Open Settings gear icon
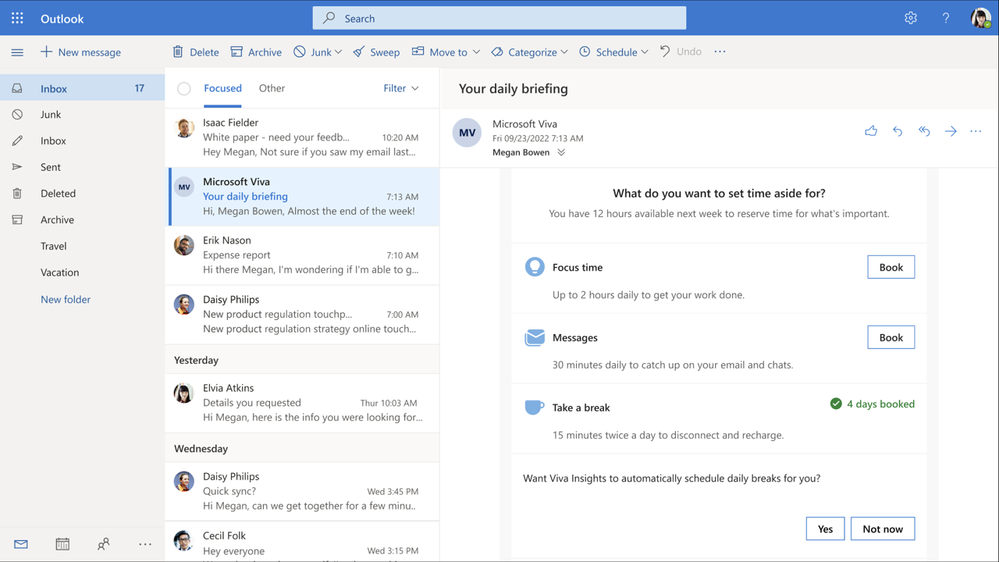This screenshot has width=999, height=562. pyautogui.click(x=910, y=18)
